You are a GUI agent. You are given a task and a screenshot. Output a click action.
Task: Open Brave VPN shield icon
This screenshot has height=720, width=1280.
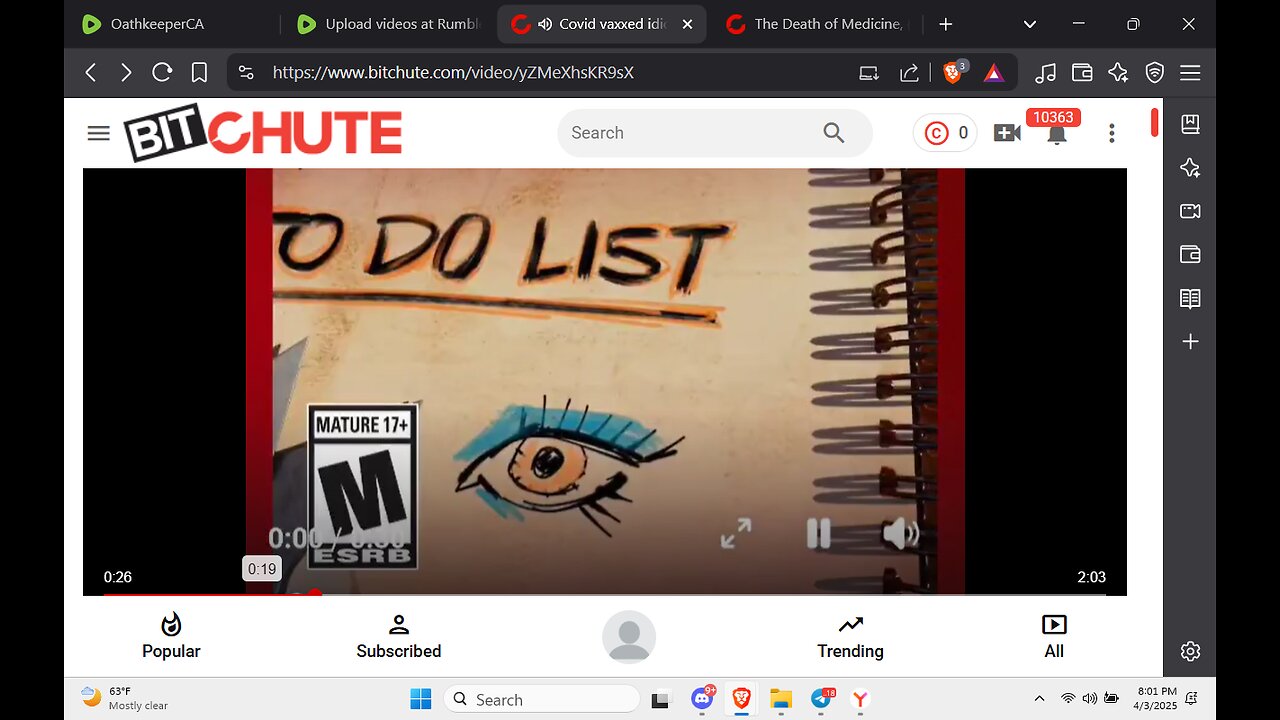coord(1154,73)
